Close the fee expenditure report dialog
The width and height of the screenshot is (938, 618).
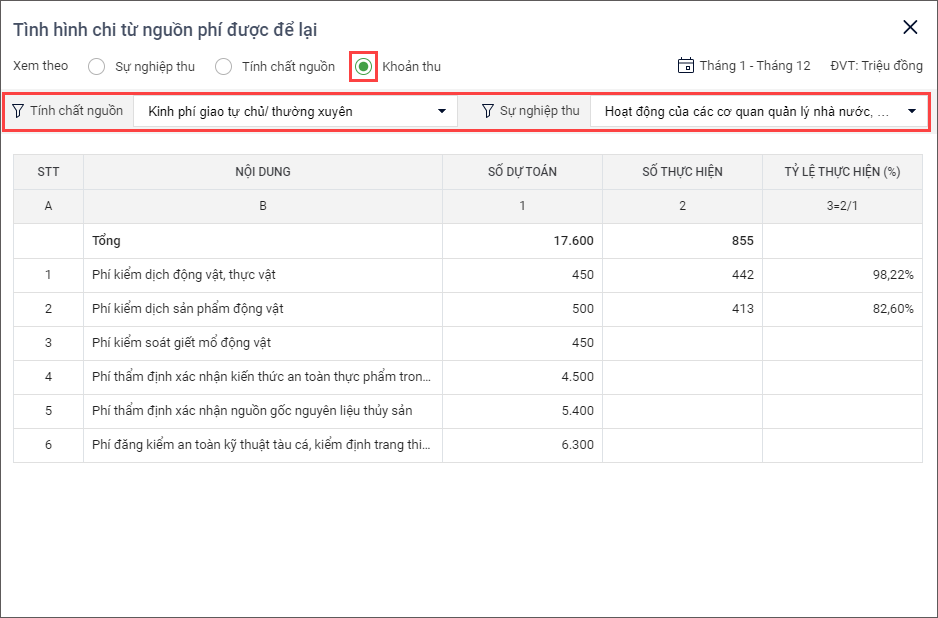pos(910,28)
